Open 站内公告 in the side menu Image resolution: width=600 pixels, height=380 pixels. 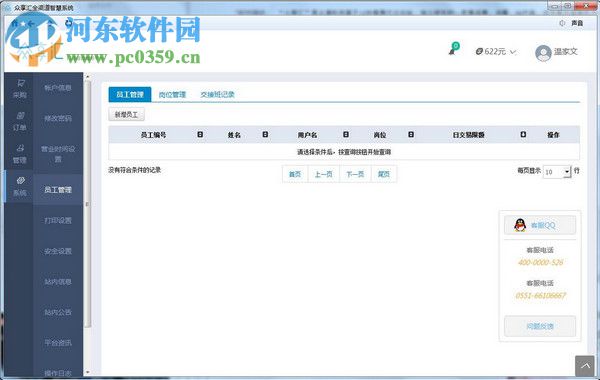click(x=58, y=312)
